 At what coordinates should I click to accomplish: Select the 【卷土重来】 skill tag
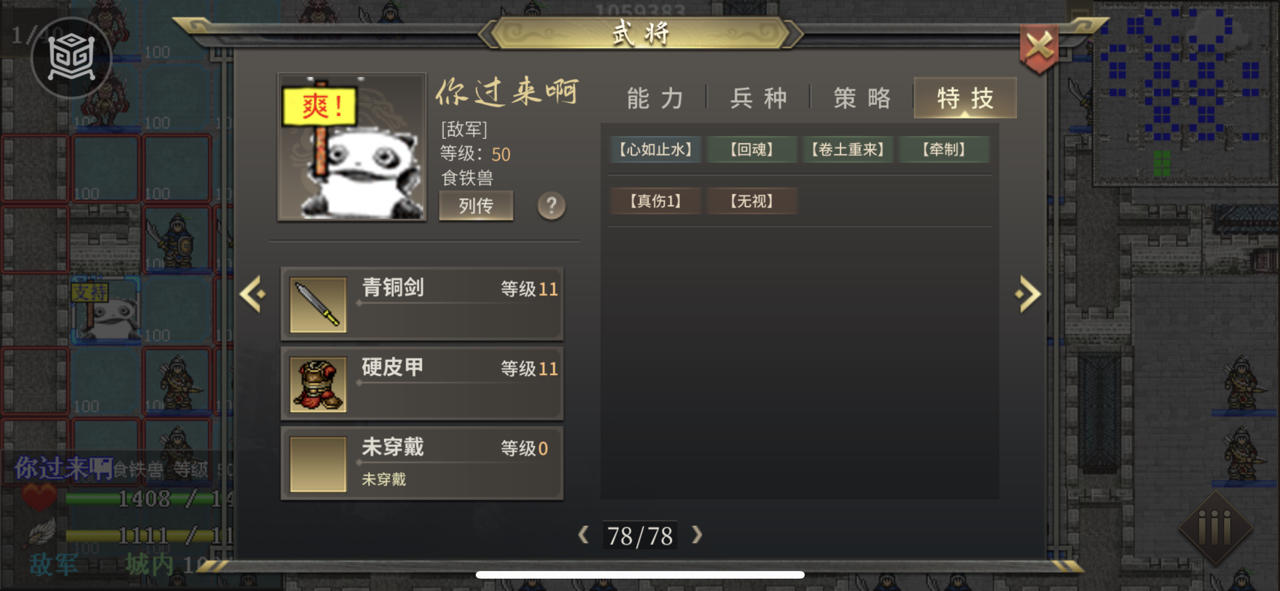tap(848, 150)
